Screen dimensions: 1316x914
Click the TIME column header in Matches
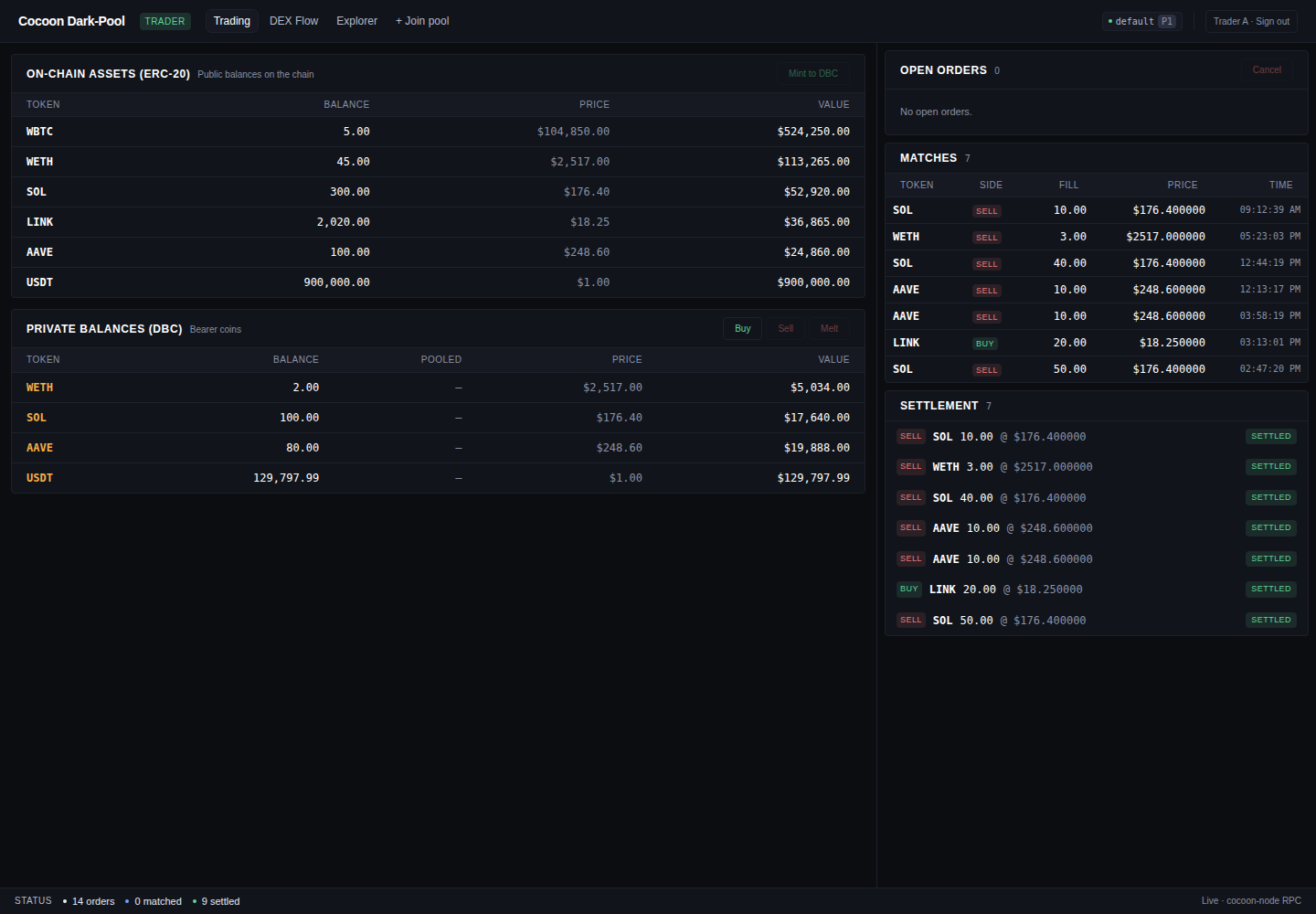pos(1280,185)
